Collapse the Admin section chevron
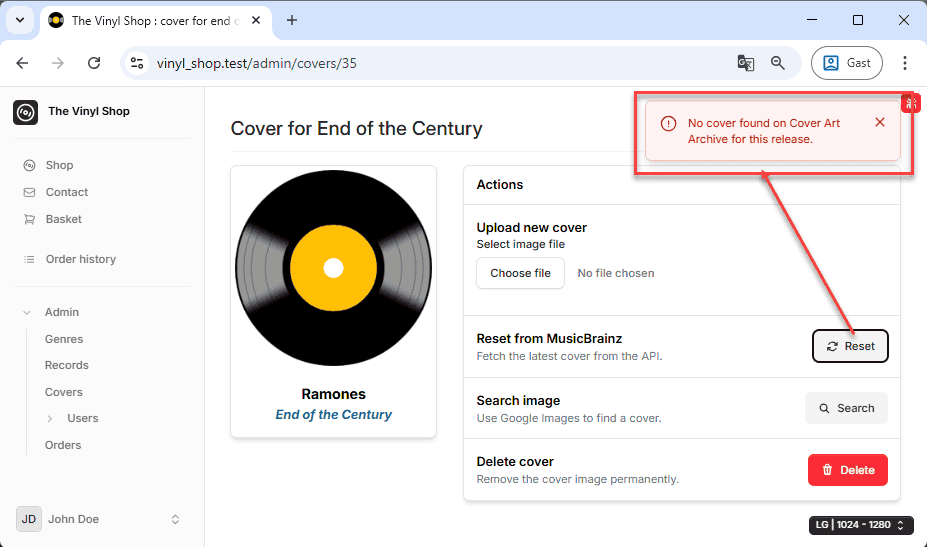The image size is (927, 547). 27,312
